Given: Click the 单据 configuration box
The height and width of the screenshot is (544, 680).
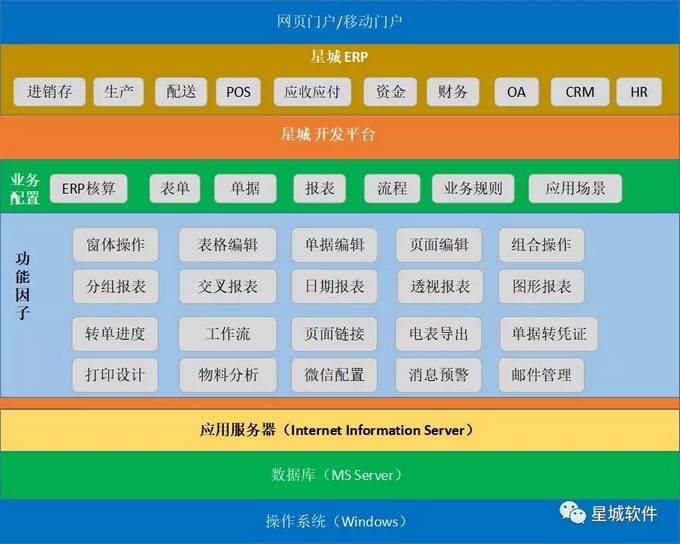Looking at the screenshot, I should (x=245, y=188).
